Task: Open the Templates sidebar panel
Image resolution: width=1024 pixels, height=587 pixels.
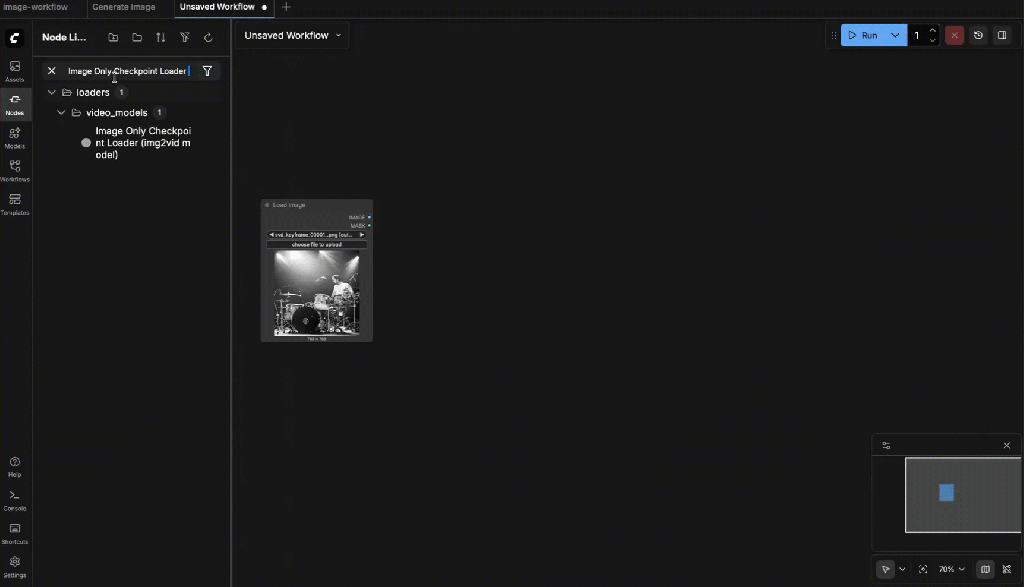Action: tap(15, 204)
